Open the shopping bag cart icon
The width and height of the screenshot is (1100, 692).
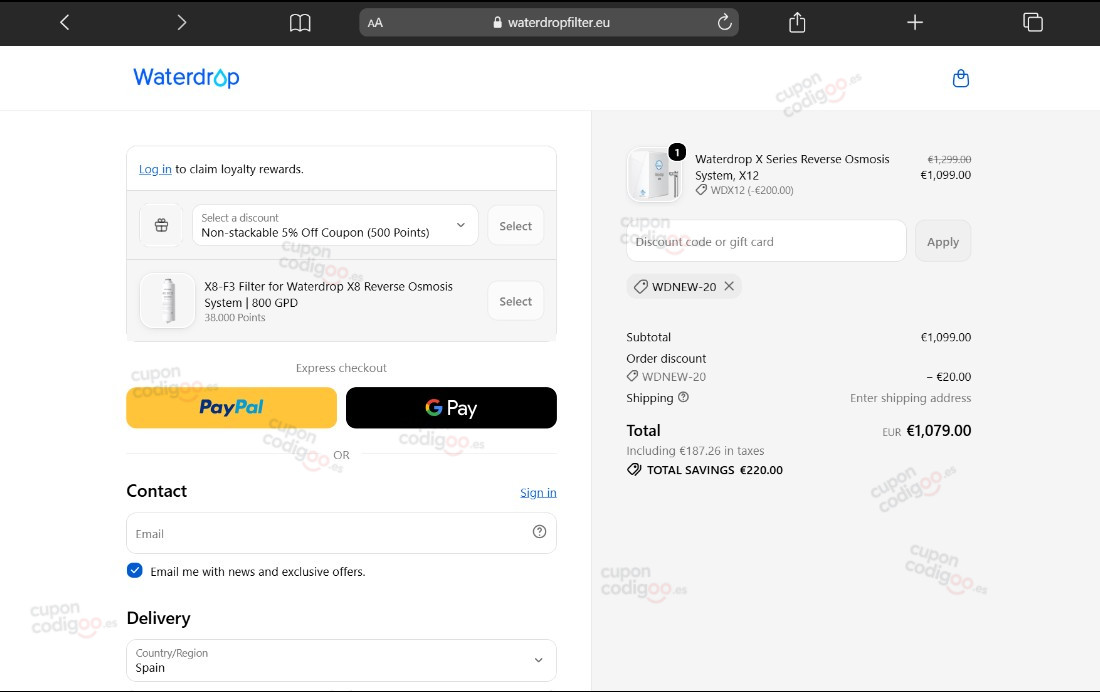coord(960,78)
